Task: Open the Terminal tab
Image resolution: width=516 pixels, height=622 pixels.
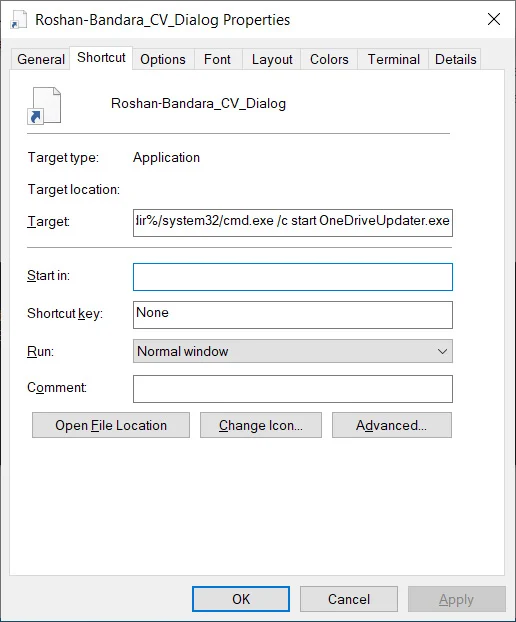Action: pos(393,60)
